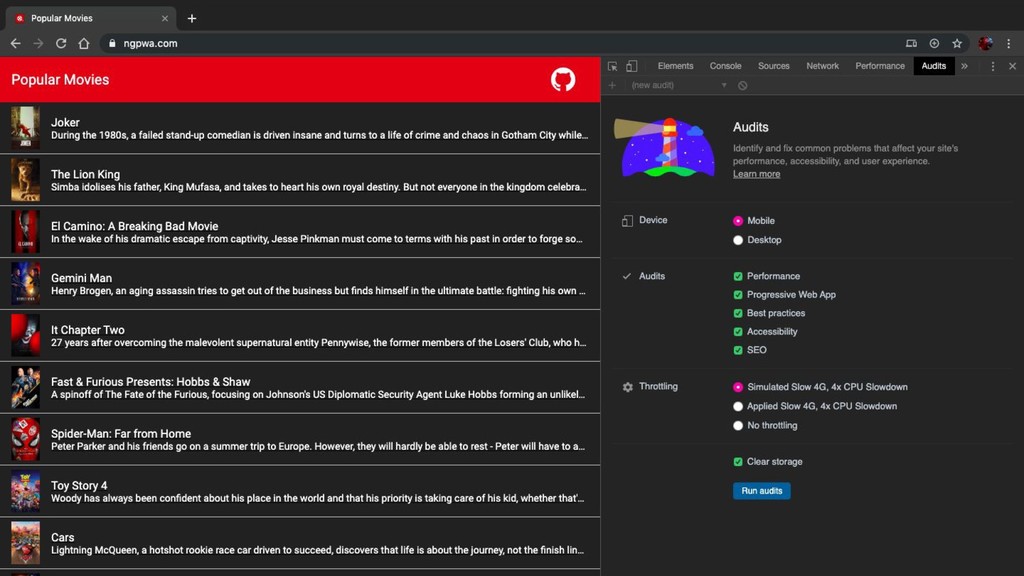Viewport: 1024px width, 576px height.
Task: Click the Joker movie title
Action: tap(65, 123)
